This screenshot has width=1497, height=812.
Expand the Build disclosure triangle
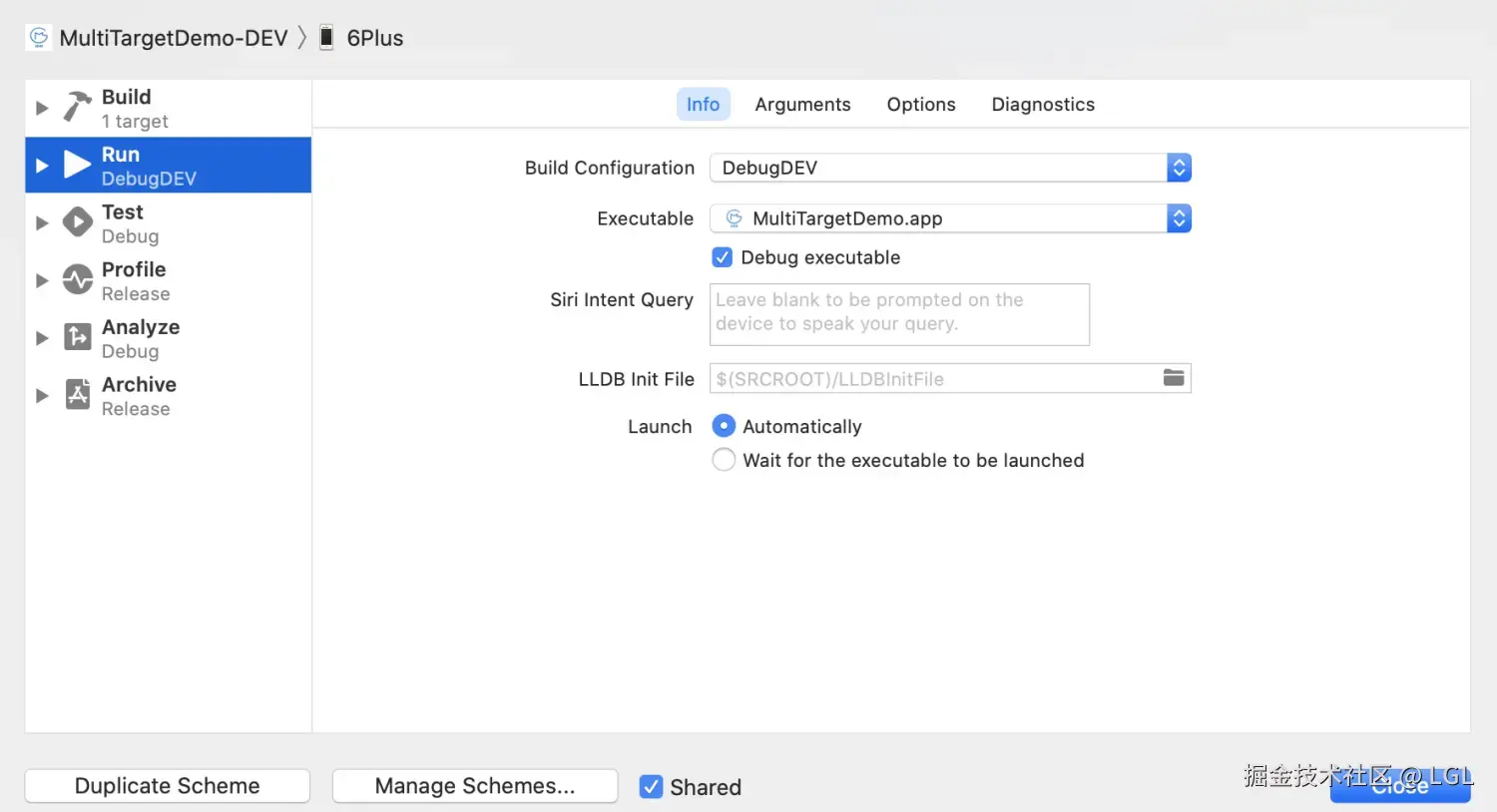tap(42, 108)
